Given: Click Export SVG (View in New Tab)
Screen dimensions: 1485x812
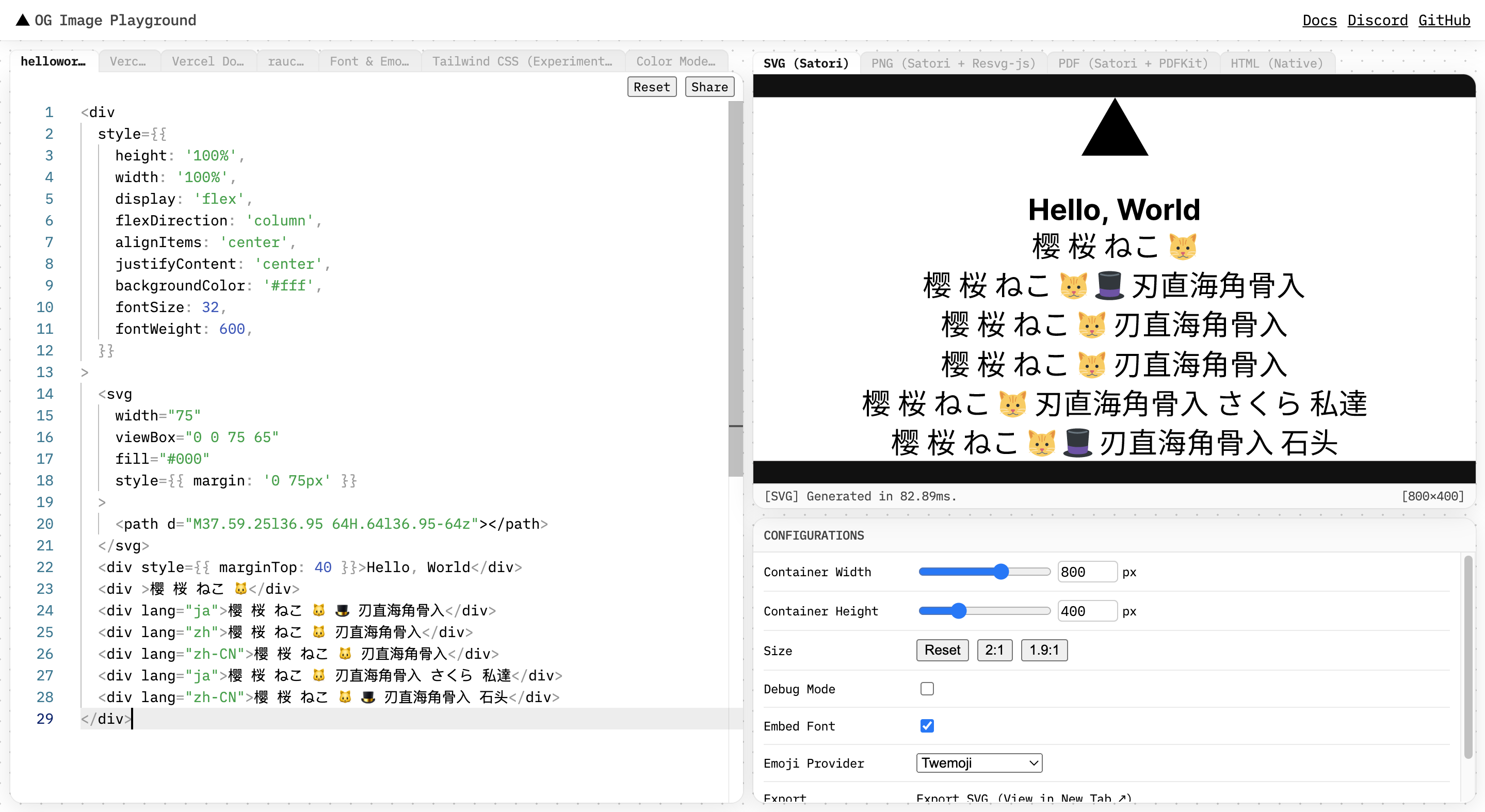Looking at the screenshot, I should tap(1025, 798).
